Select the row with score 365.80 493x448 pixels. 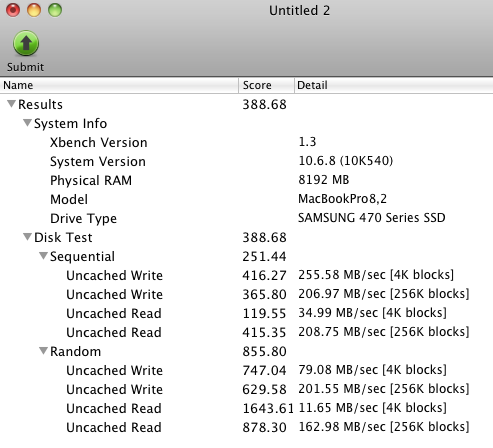(x=246, y=294)
